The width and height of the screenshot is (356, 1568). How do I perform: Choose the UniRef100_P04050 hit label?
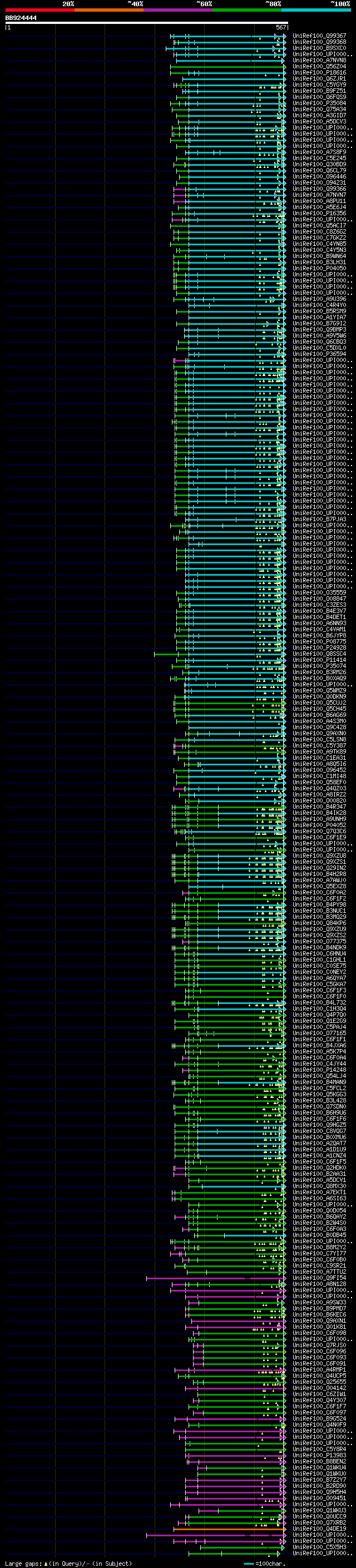click(319, 269)
